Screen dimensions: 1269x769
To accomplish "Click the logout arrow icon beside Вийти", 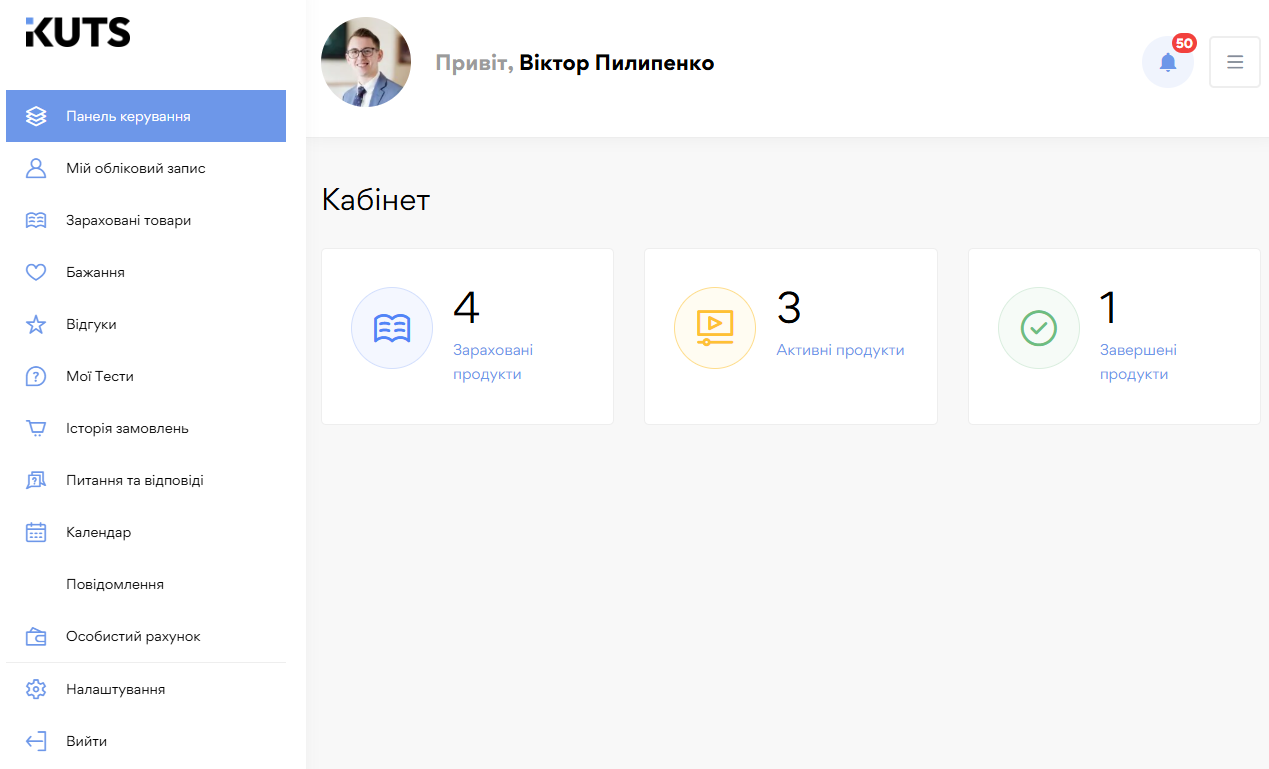I will pyautogui.click(x=36, y=740).
